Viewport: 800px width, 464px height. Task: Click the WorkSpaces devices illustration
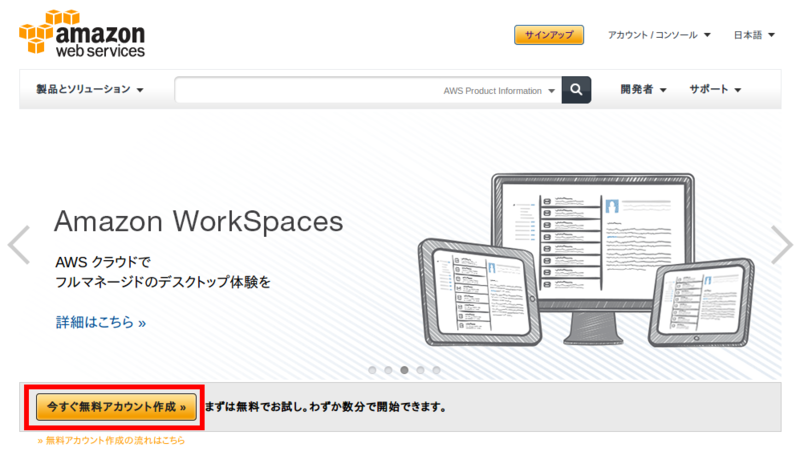pos(586,260)
